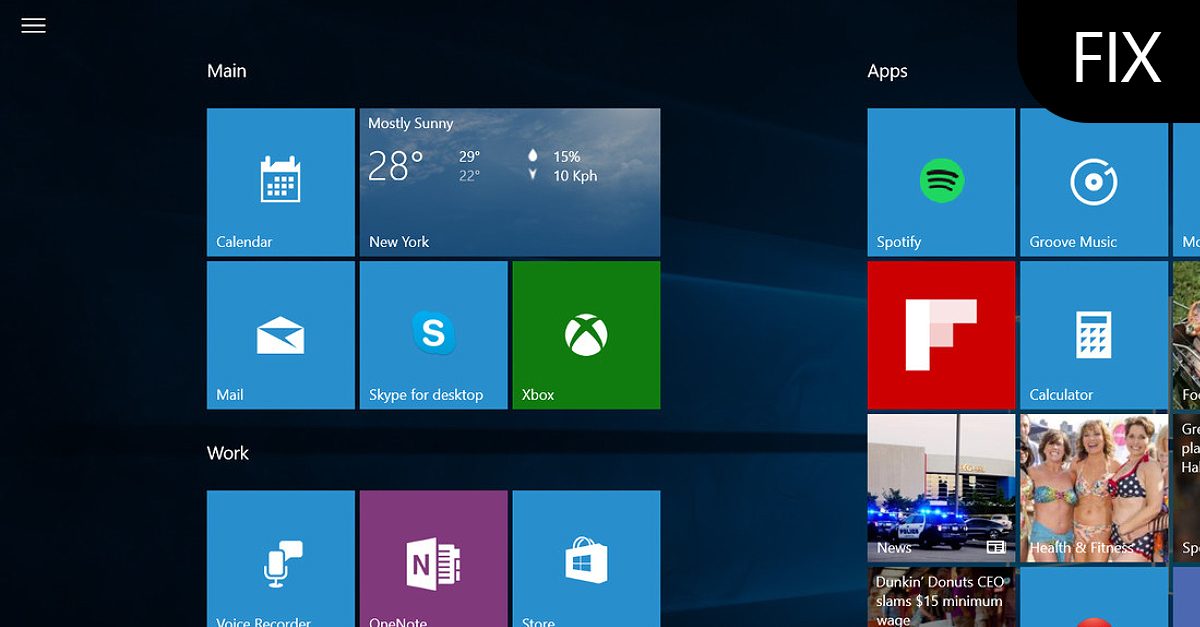Launch the Mail app tile
The image size is (1200, 627).
280,335
